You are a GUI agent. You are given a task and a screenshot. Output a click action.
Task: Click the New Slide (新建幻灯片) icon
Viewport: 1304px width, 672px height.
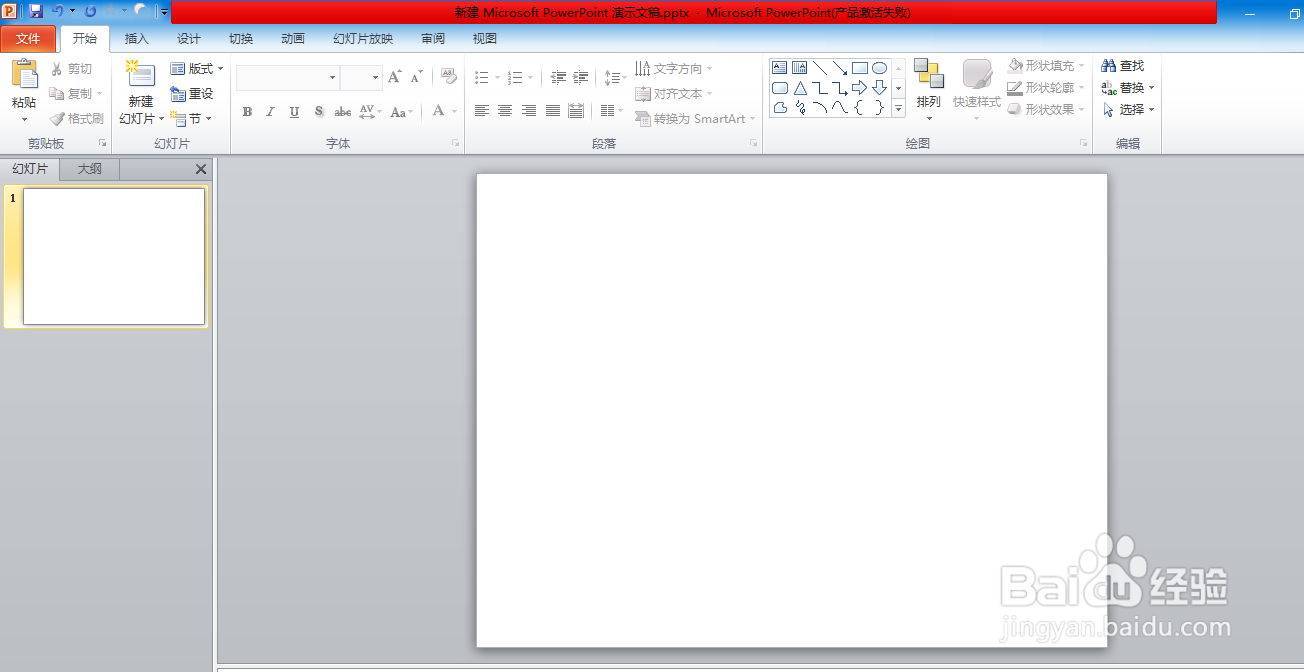pyautogui.click(x=141, y=75)
